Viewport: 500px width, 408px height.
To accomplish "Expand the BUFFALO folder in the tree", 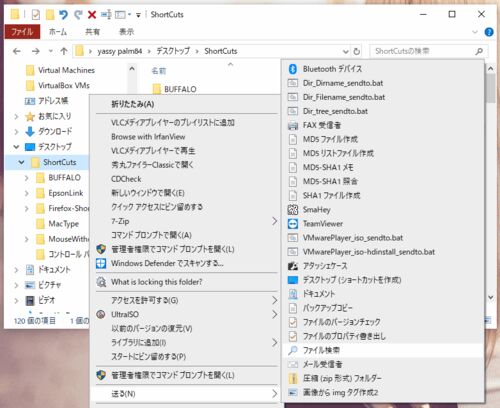I will point(26,178).
